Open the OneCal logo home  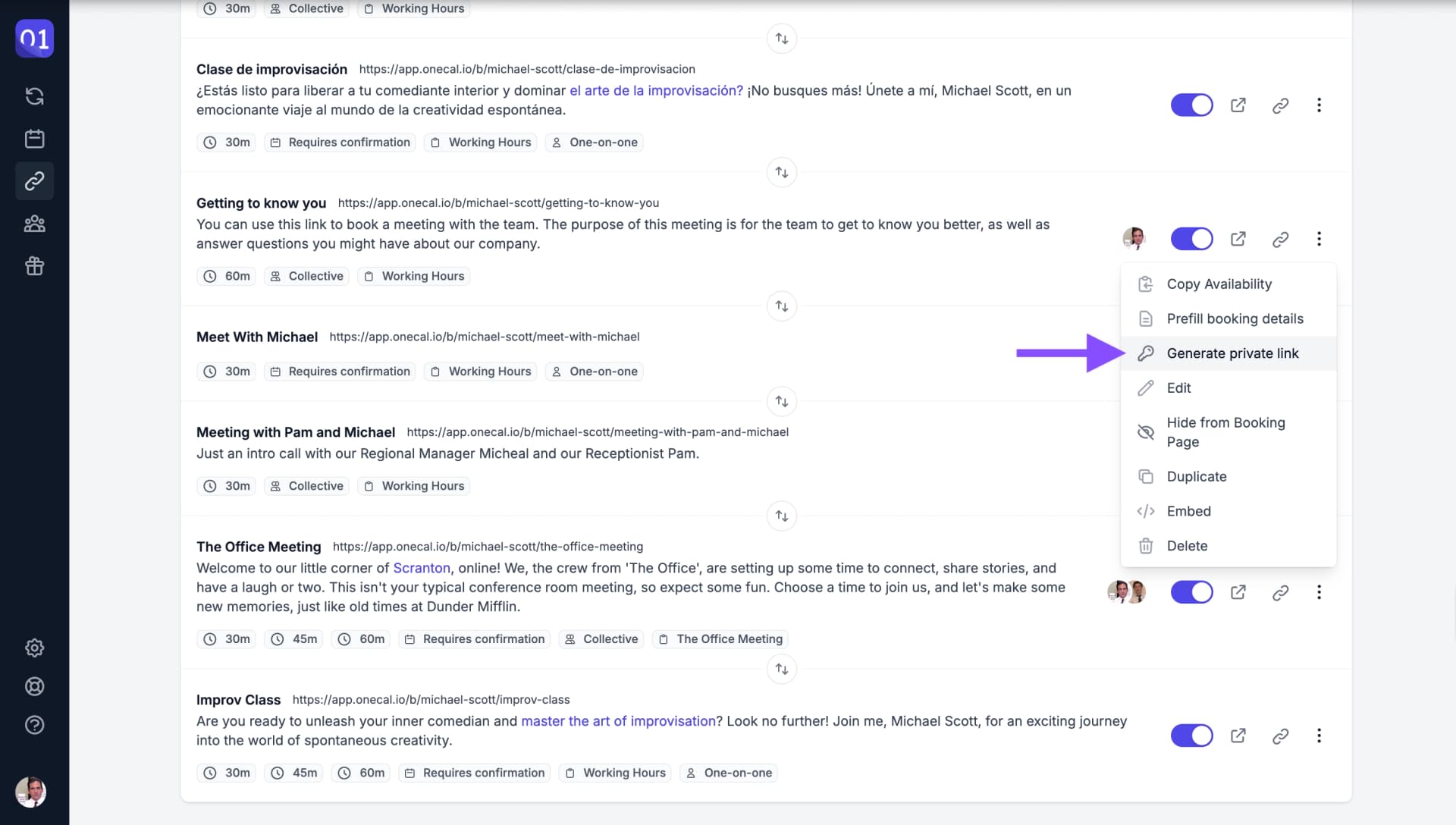(34, 39)
